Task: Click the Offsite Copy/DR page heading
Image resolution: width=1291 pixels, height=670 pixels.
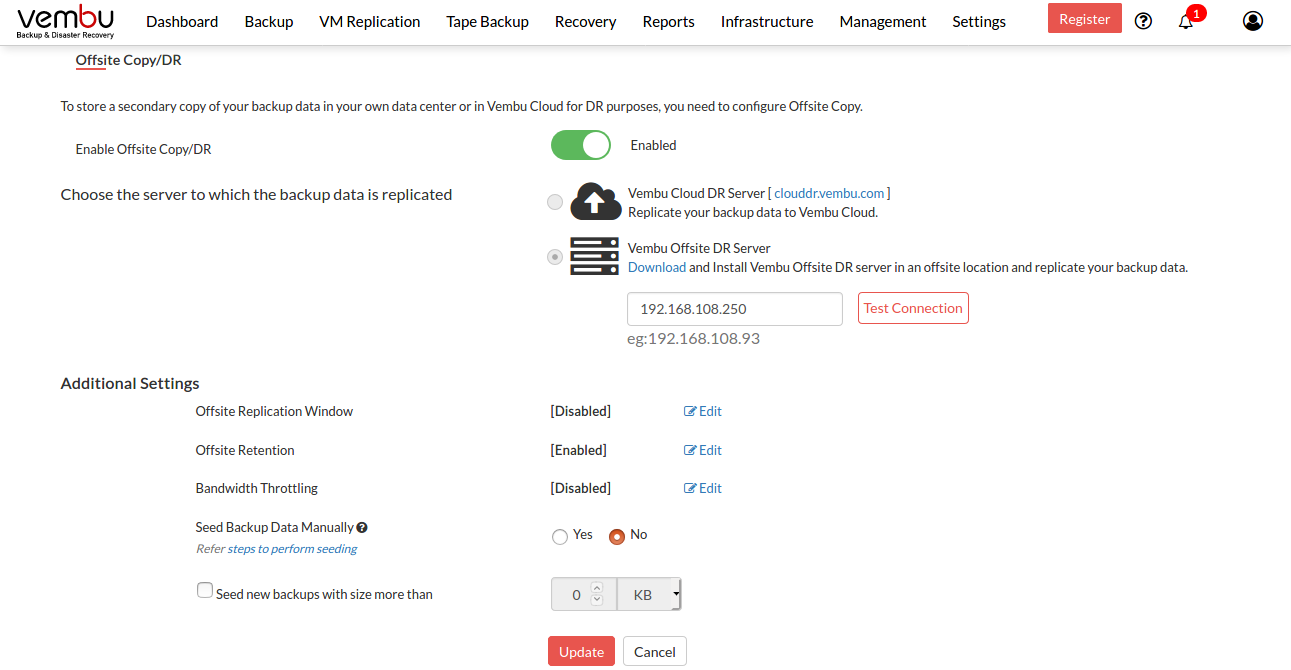Action: click(128, 60)
